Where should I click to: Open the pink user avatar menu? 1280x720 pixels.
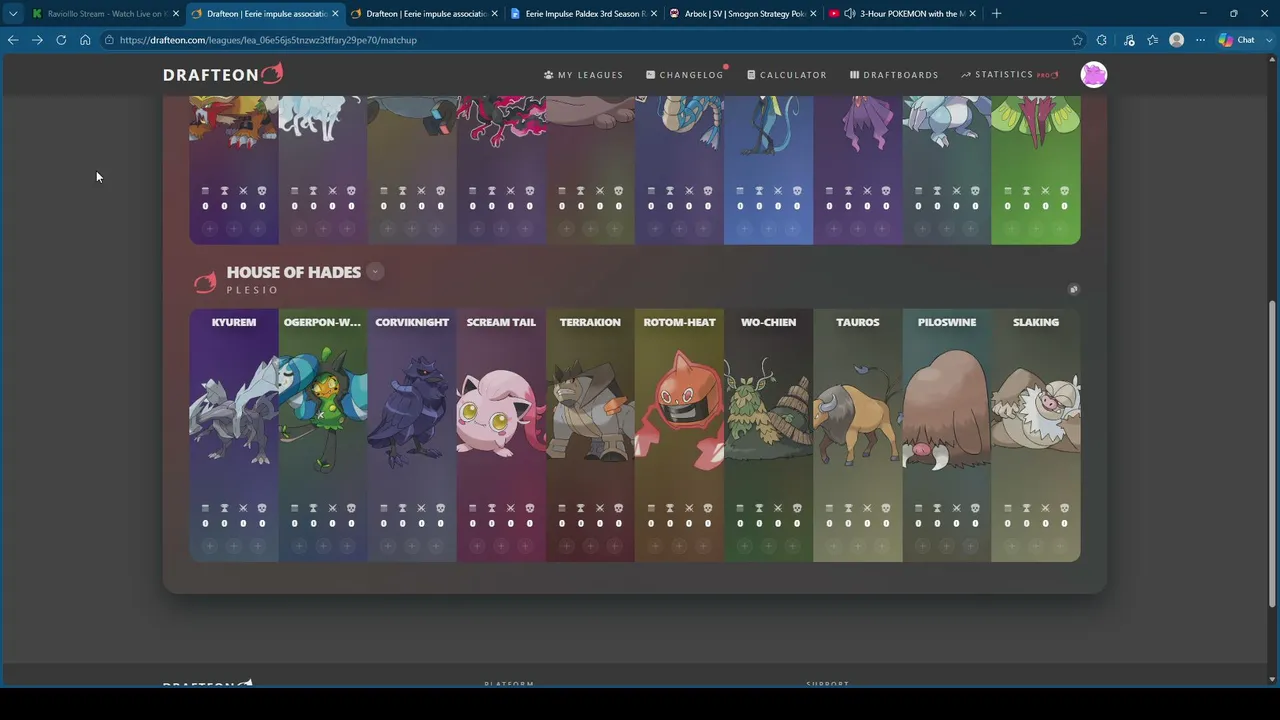1094,75
